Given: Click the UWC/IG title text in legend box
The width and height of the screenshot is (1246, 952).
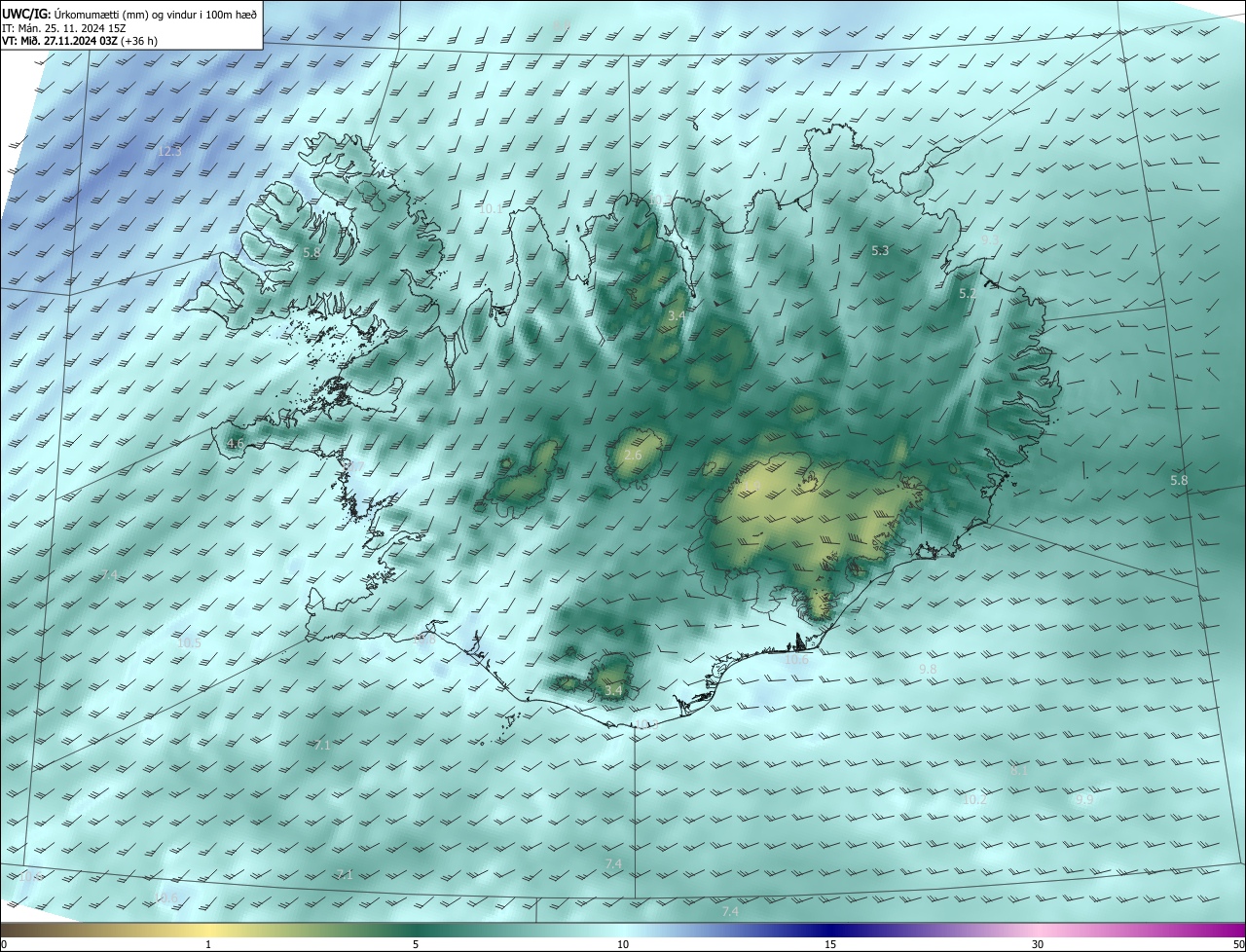Looking at the screenshot, I should click(x=25, y=13).
